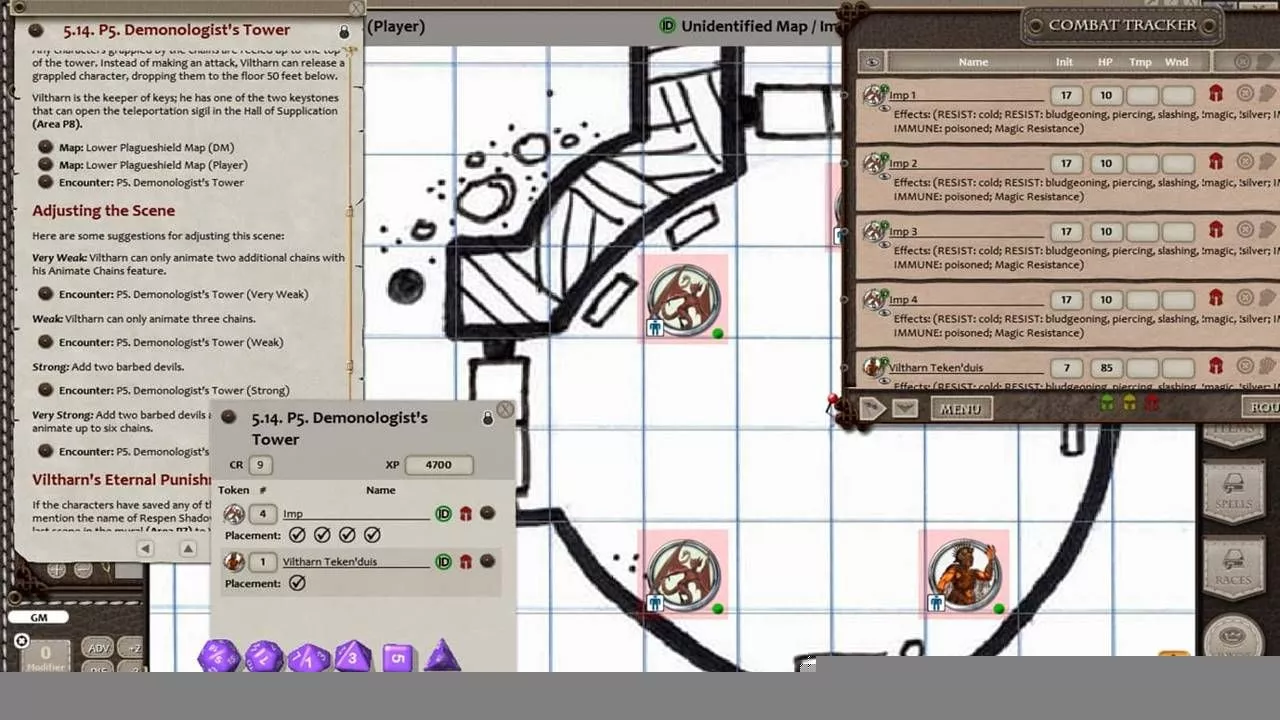Open the Demonologist's Tower (Weak) encounter link
The image size is (1280, 720).
[x=45, y=342]
